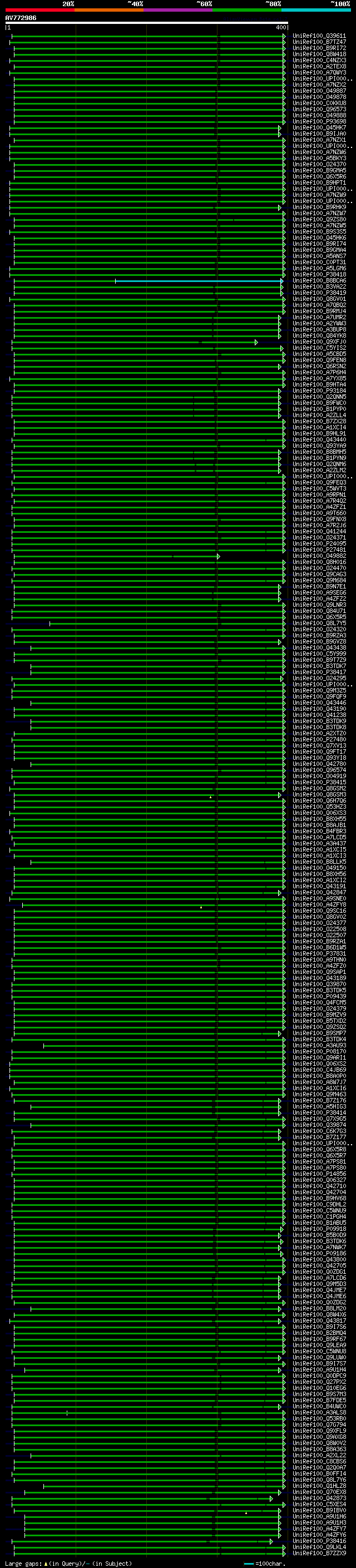Select label UniRef100_Q06327
Image resolution: width=356 pixels, height=1568 pixels.
[319, 1180]
